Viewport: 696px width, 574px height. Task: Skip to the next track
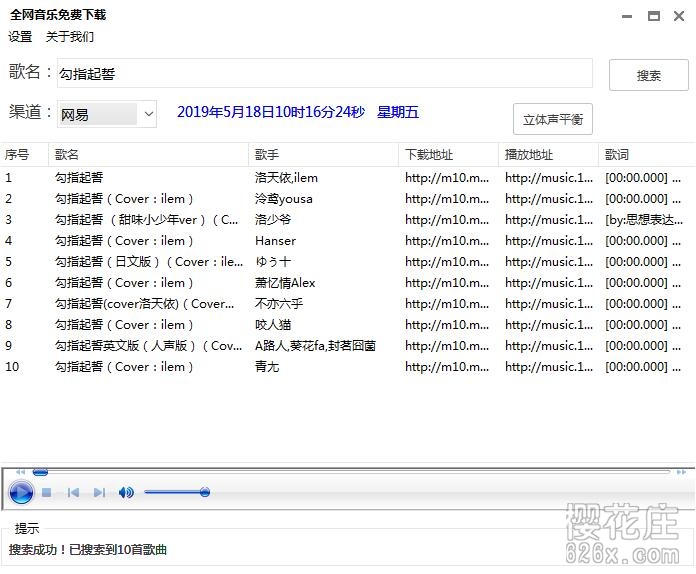click(x=99, y=492)
